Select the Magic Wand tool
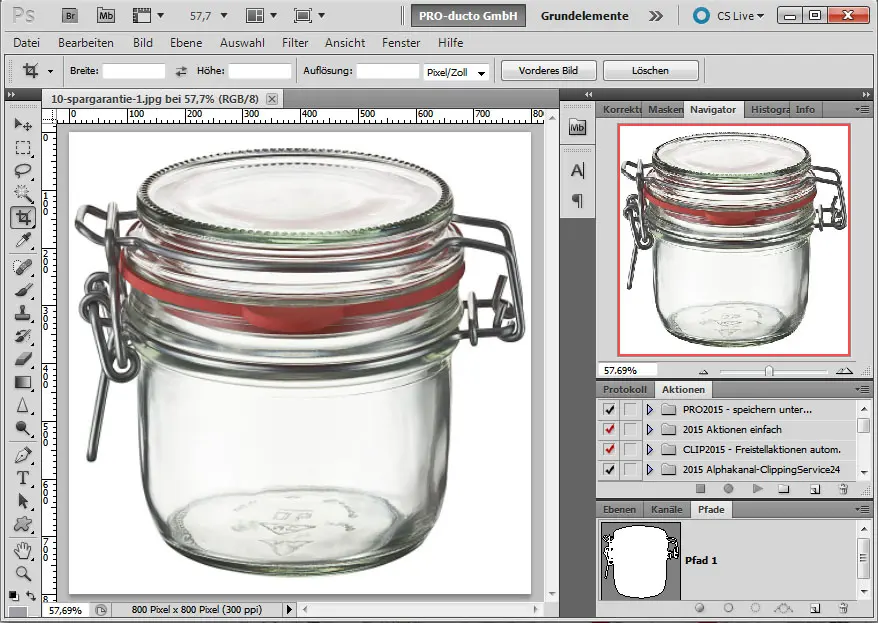 (23, 194)
